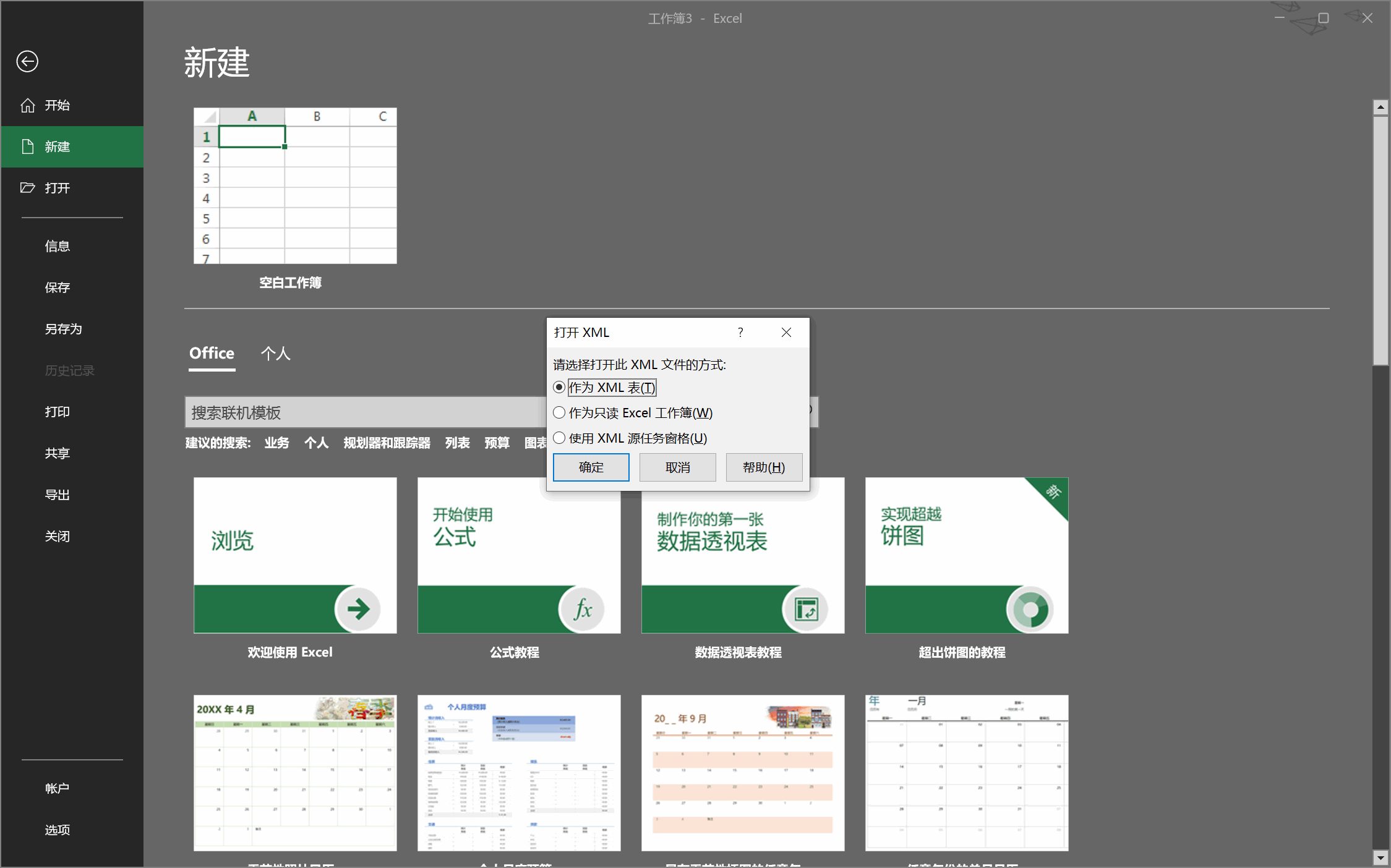
Task: Choose 保存 from the sidebar
Action: (x=72, y=287)
